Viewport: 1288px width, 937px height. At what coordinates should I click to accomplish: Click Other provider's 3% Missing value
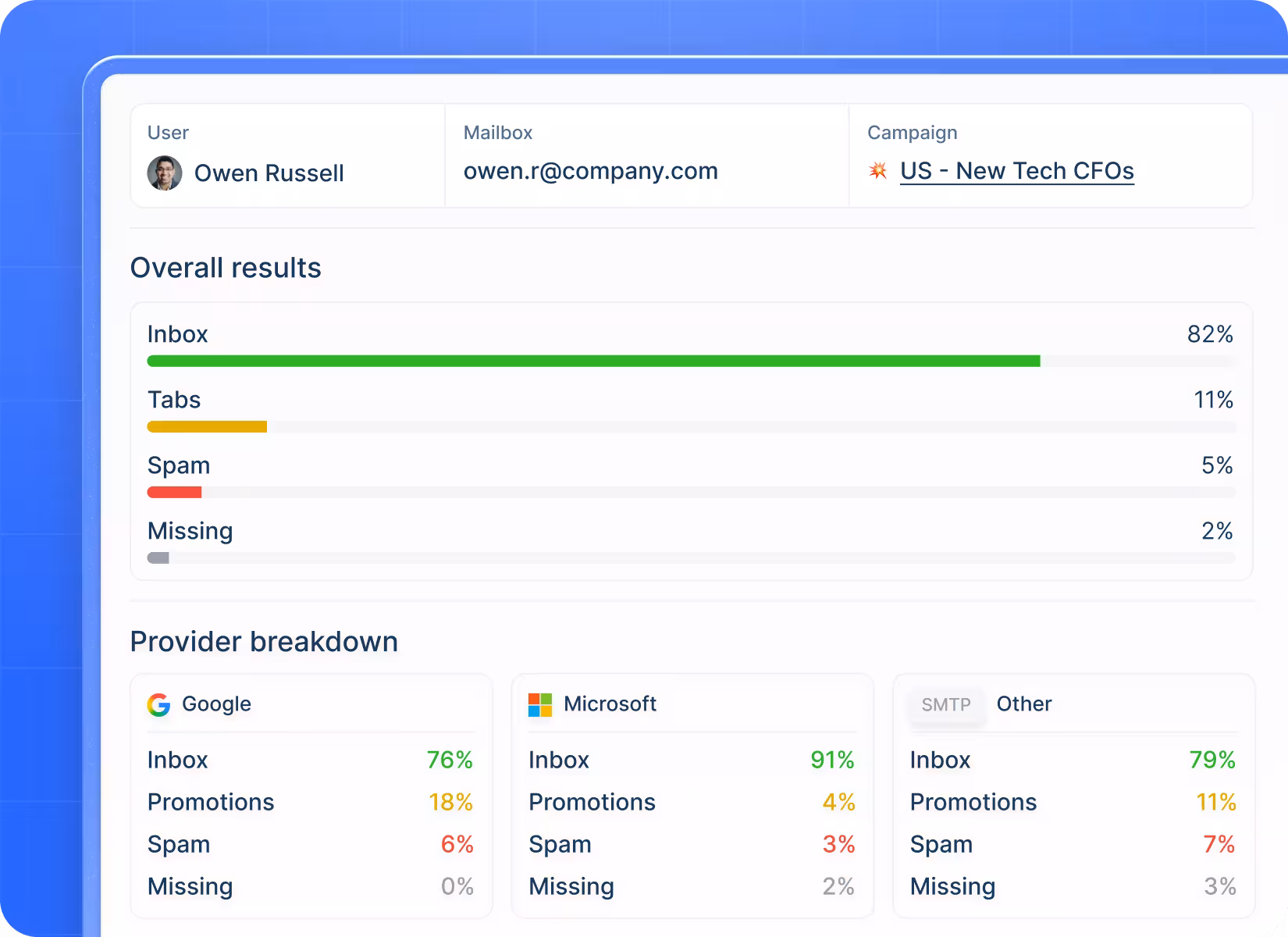point(1220,886)
